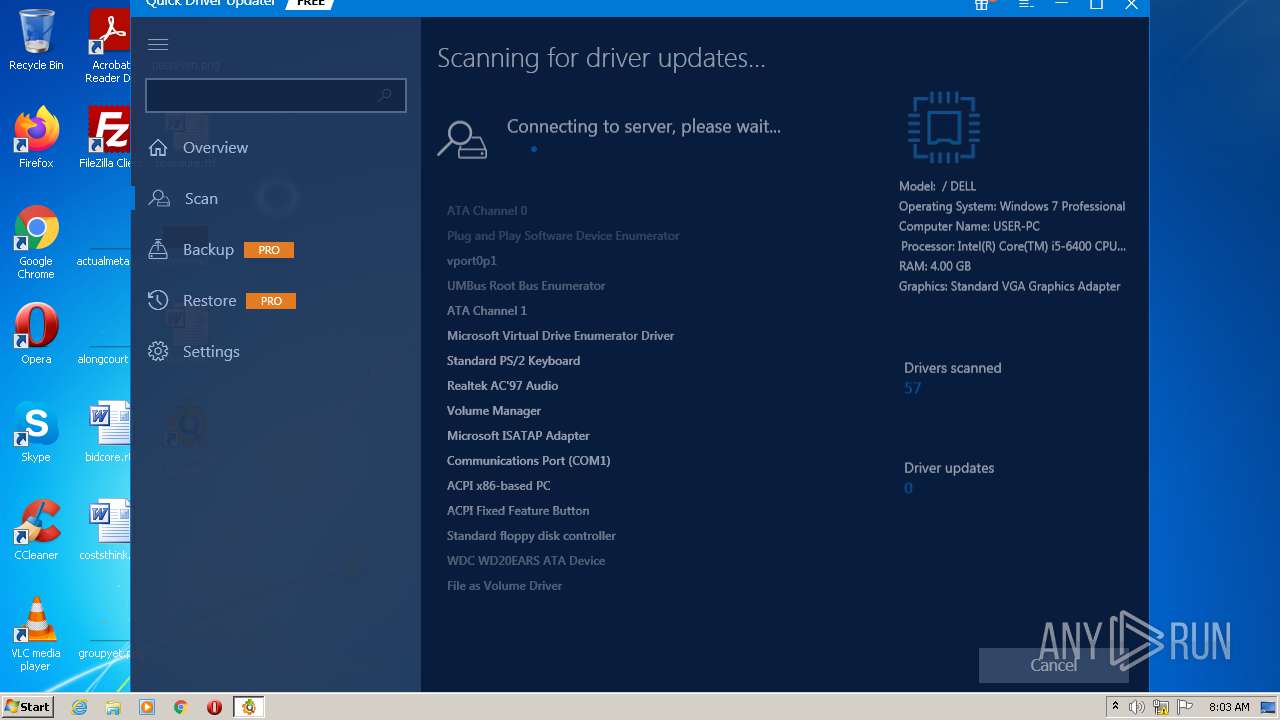Open the Windows Start menu
This screenshot has height=720, width=1280.
coord(27,706)
